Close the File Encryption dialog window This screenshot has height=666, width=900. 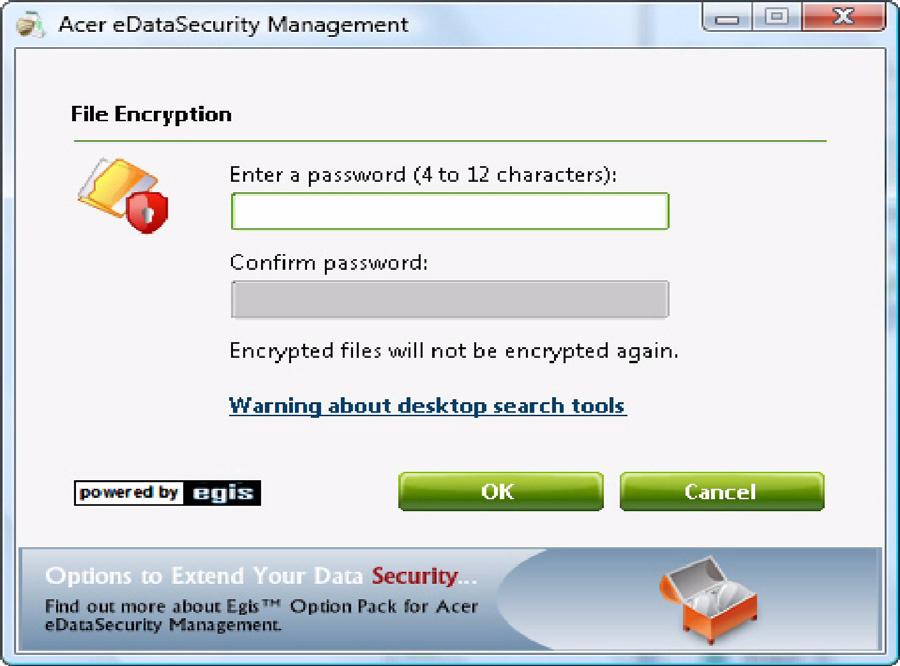pyautogui.click(x=844, y=17)
